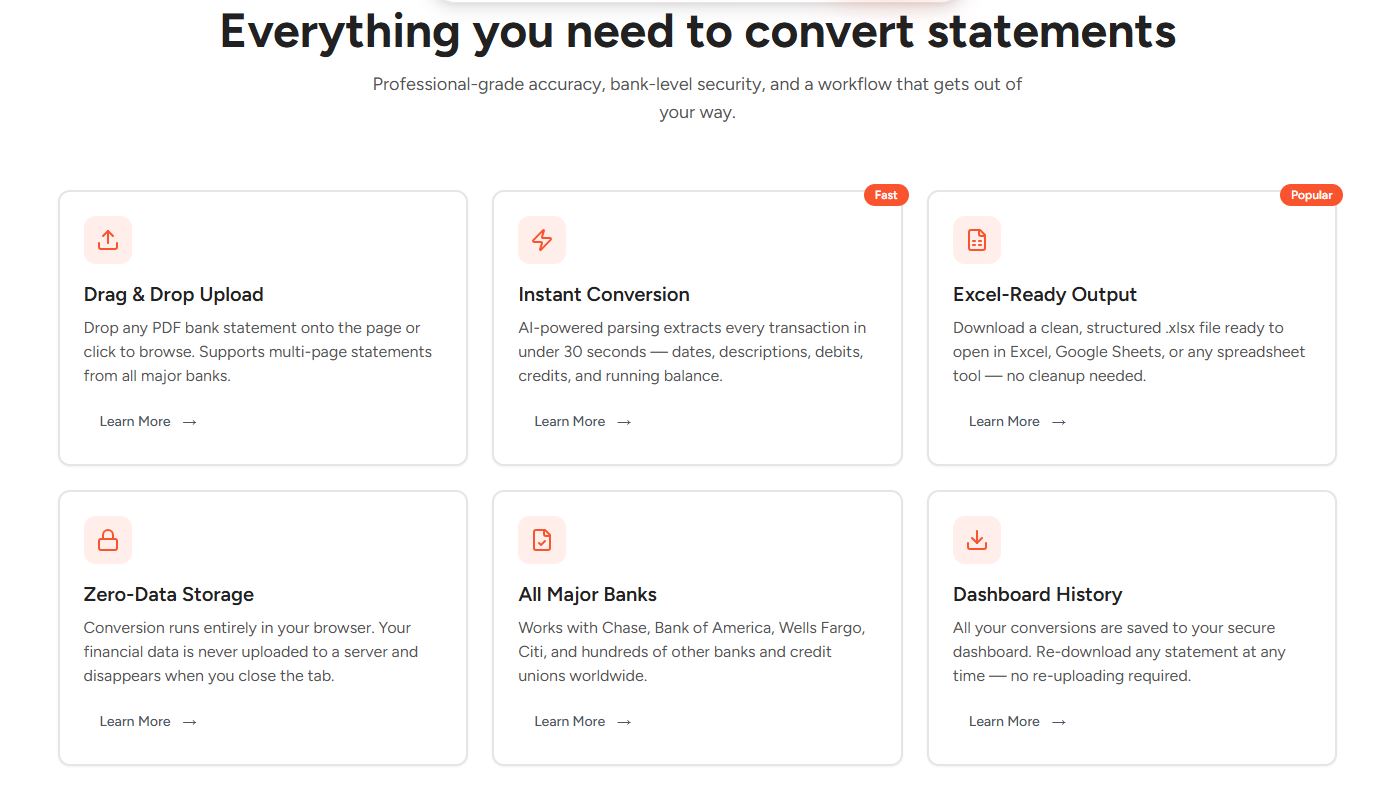Follow Learn More link for All Major Banks

[x=582, y=722]
